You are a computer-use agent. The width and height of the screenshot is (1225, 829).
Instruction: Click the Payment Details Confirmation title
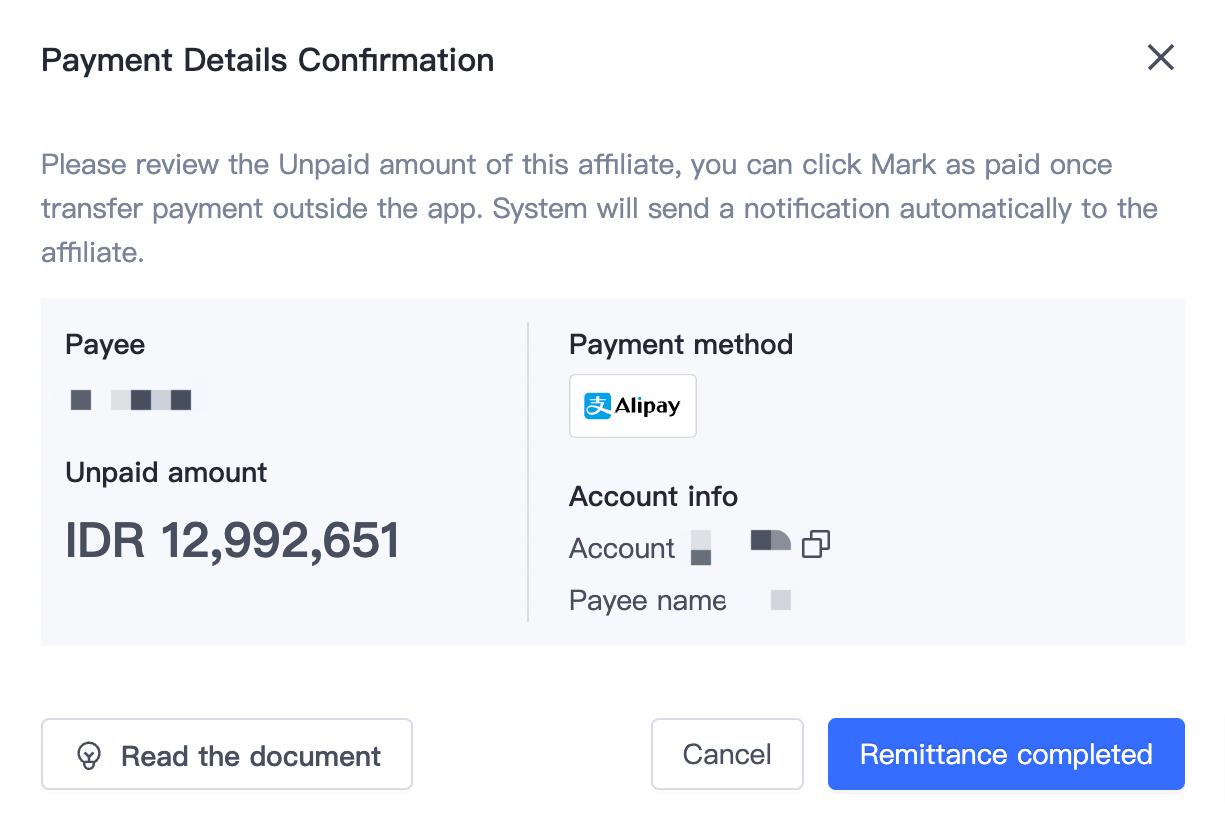coord(267,60)
